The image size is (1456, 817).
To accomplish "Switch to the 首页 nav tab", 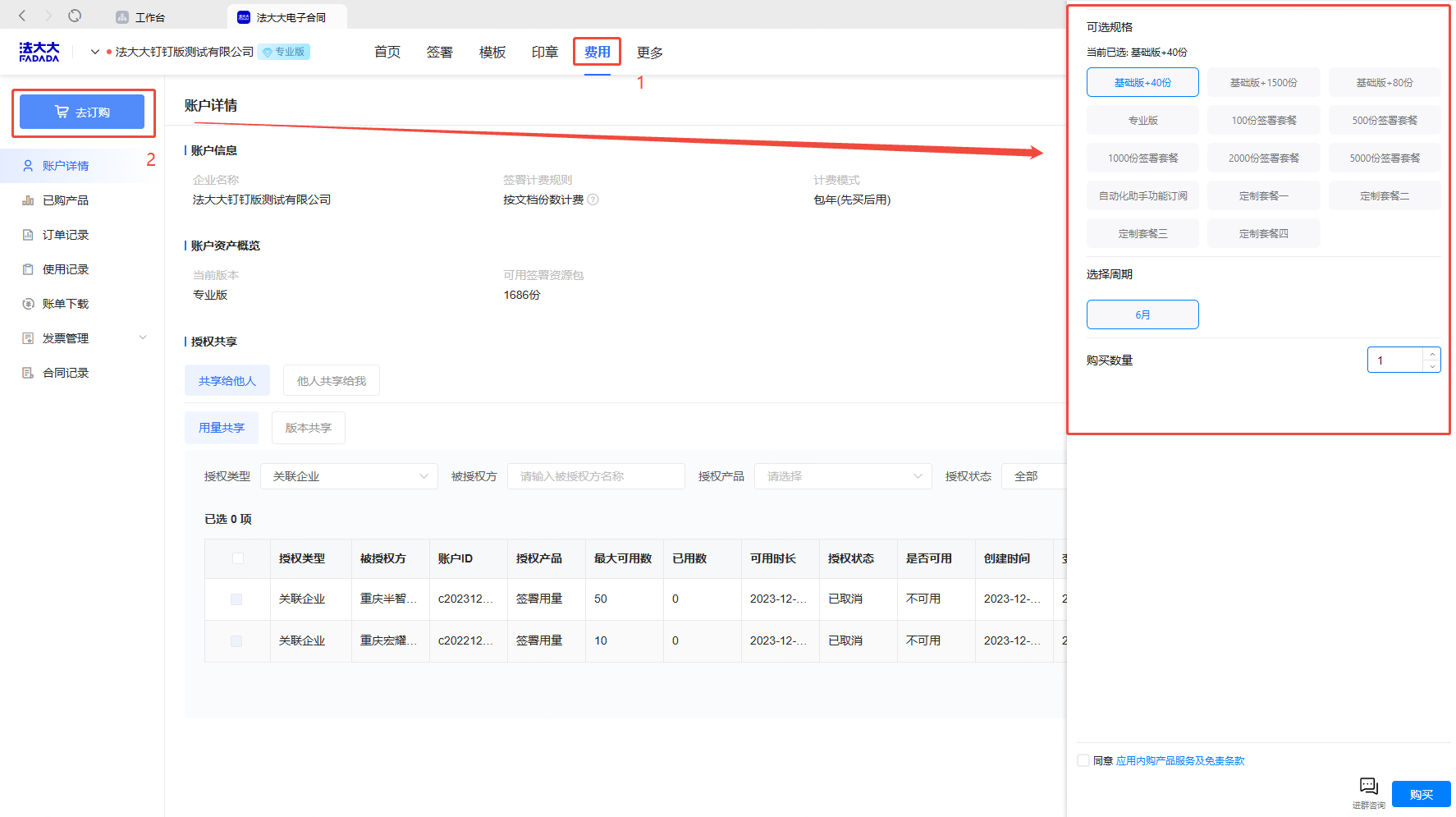I will click(387, 53).
